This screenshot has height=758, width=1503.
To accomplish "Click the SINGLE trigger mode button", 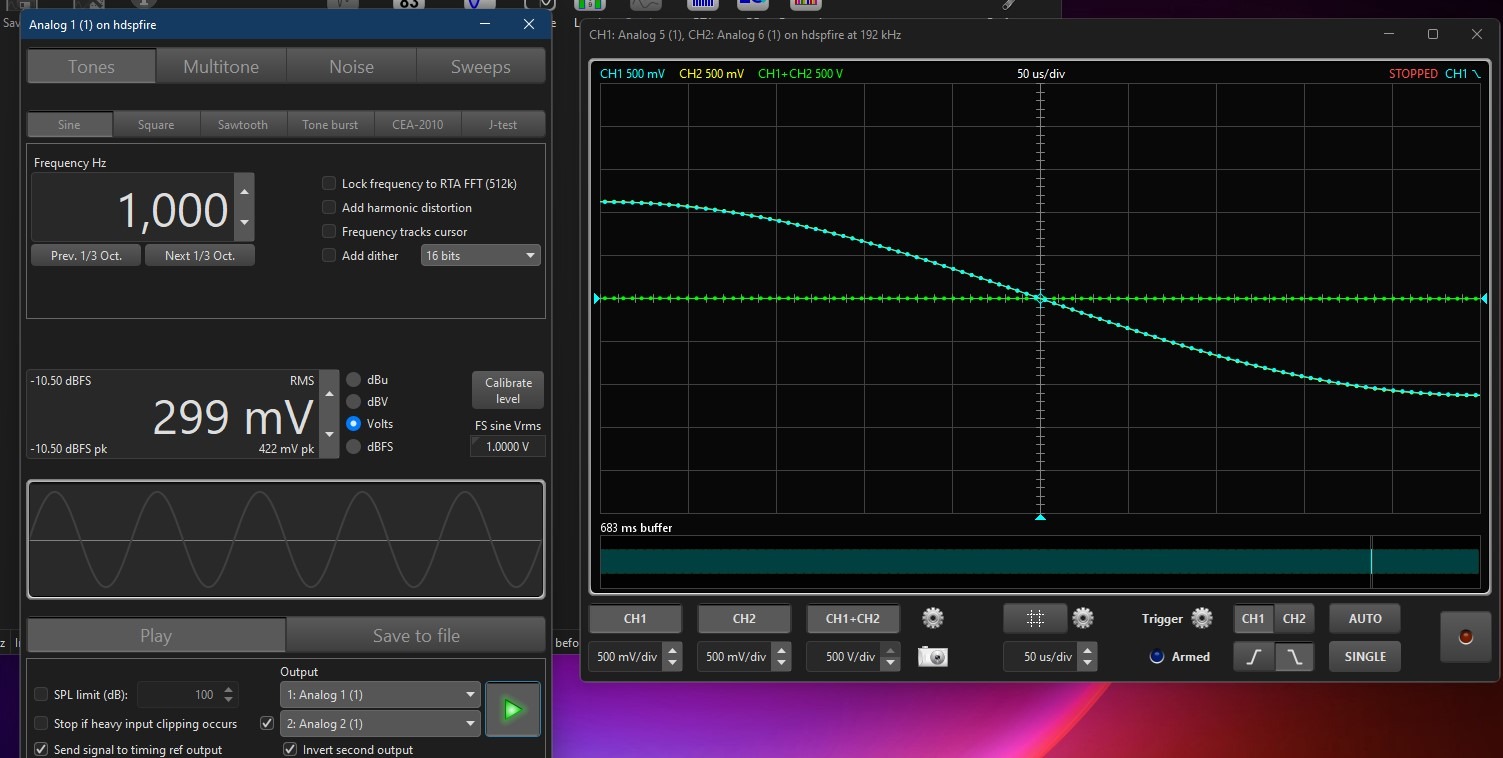I will pos(1365,657).
